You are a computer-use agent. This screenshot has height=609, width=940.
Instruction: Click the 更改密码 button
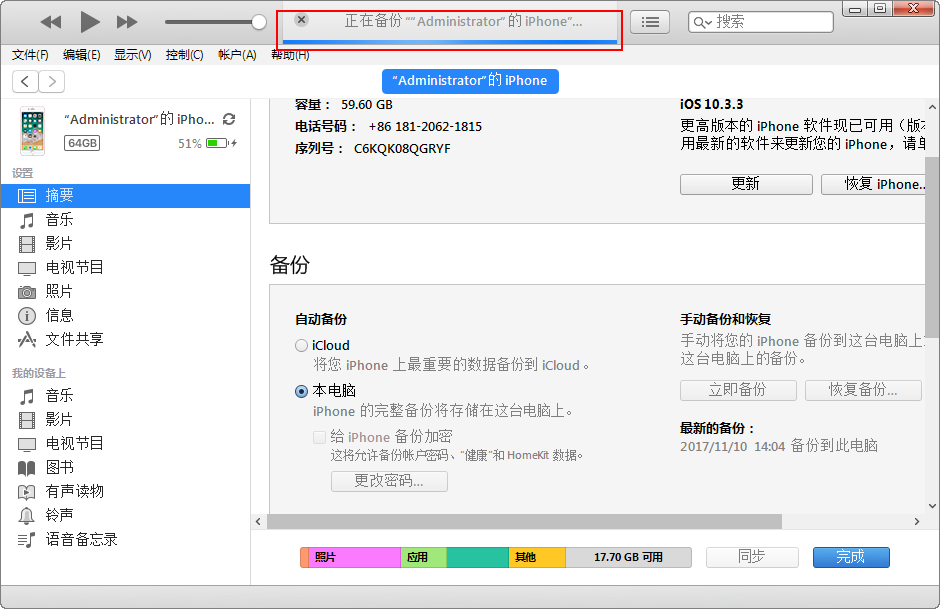(389, 481)
